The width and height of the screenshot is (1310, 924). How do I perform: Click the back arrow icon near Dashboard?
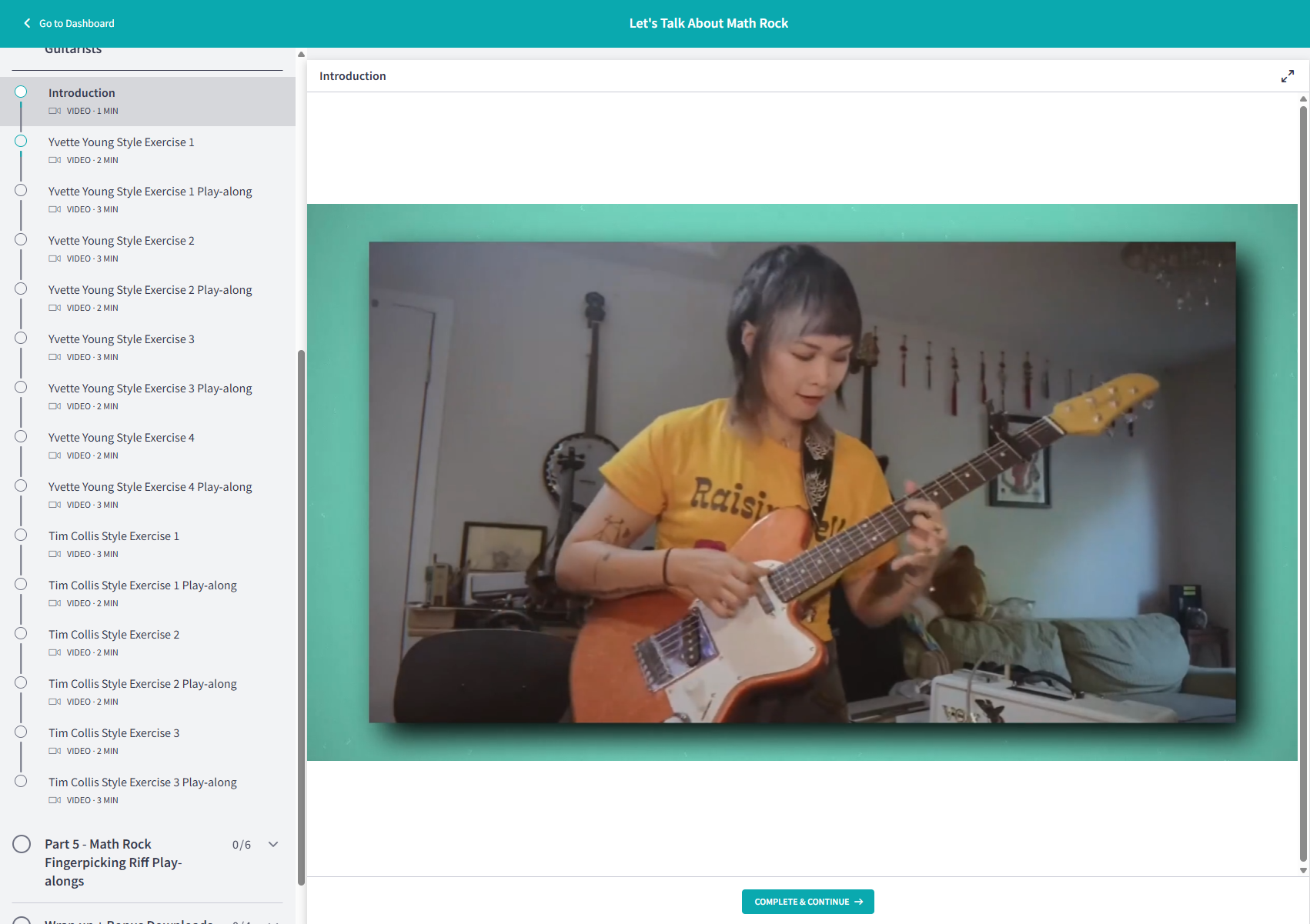[27, 23]
